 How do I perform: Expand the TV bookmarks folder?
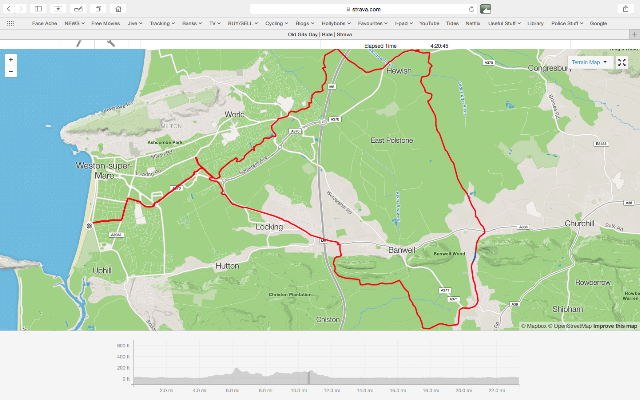tap(215, 23)
